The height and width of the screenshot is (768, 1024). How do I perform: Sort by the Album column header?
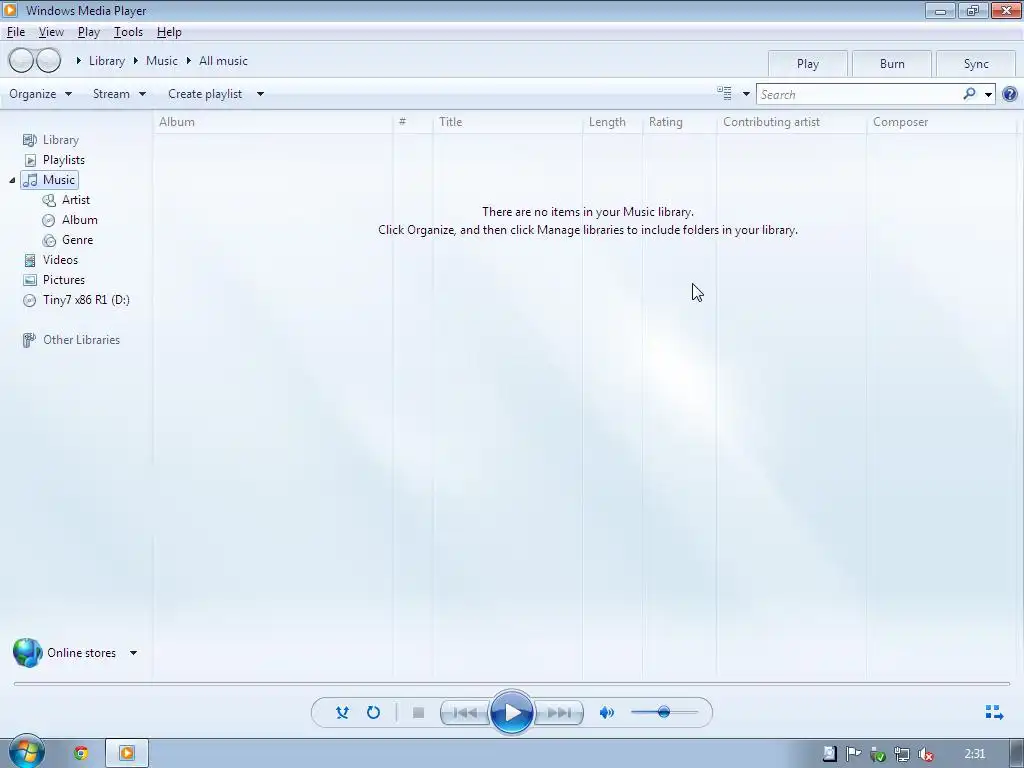(274, 122)
